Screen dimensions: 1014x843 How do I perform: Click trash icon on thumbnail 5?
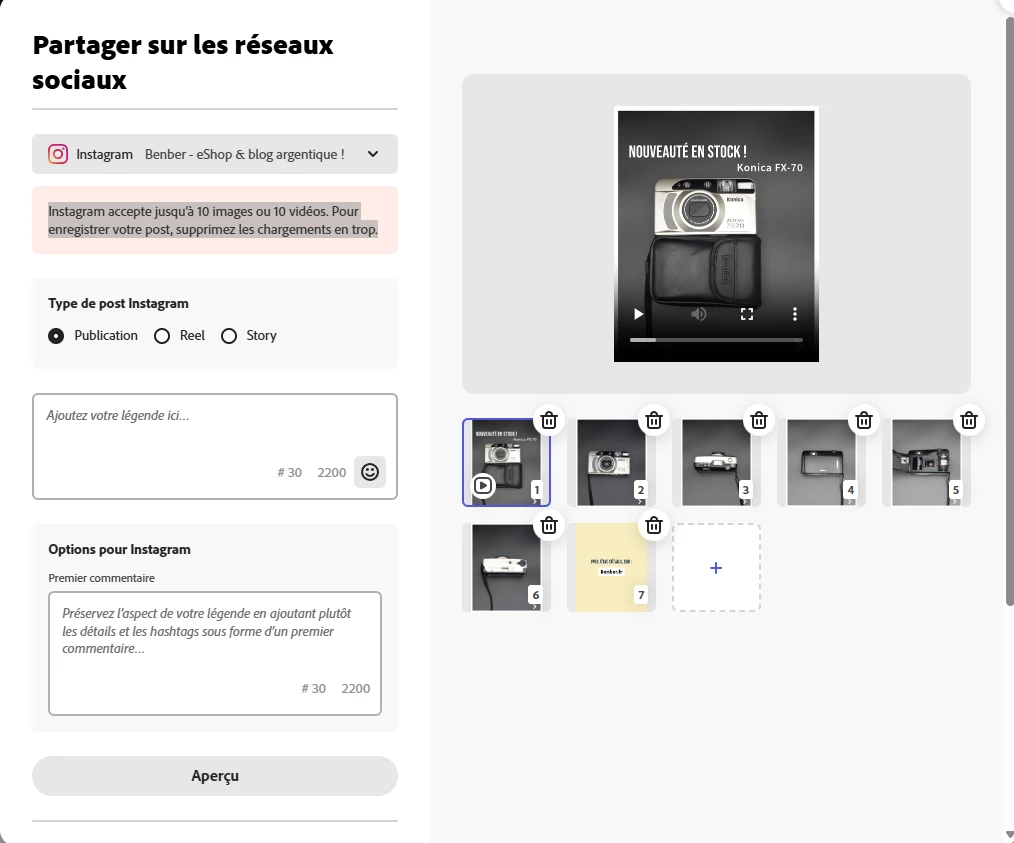pos(969,420)
